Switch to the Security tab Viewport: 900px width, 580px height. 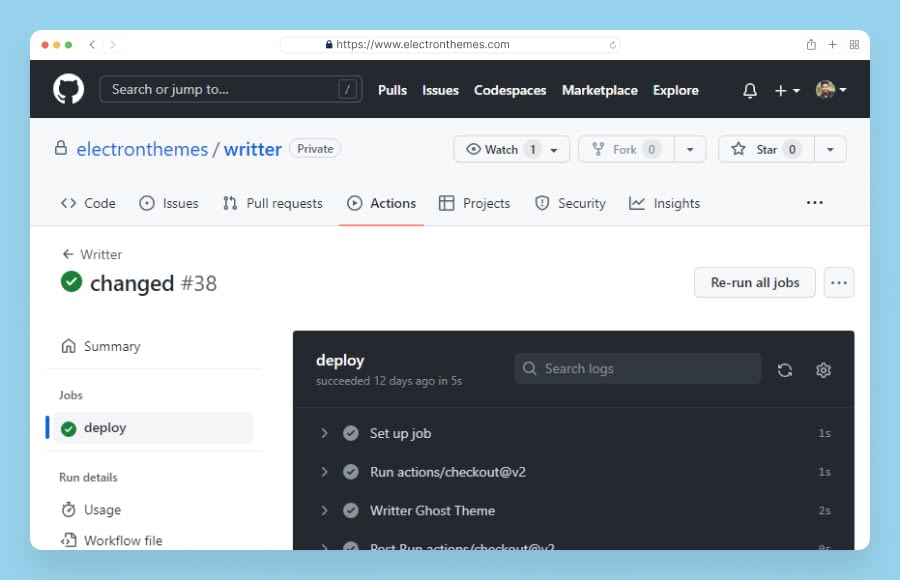[x=570, y=203]
